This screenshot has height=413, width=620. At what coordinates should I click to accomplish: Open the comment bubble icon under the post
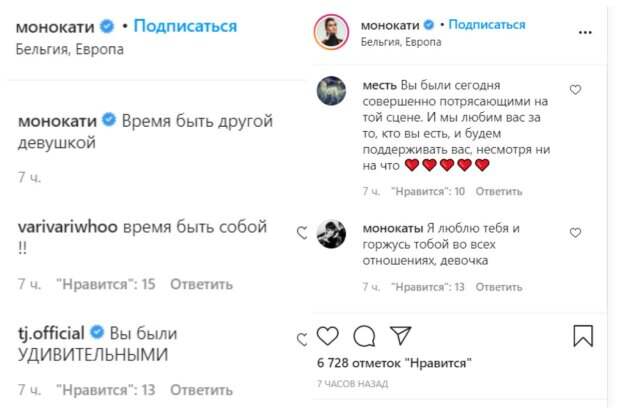pyautogui.click(x=364, y=335)
